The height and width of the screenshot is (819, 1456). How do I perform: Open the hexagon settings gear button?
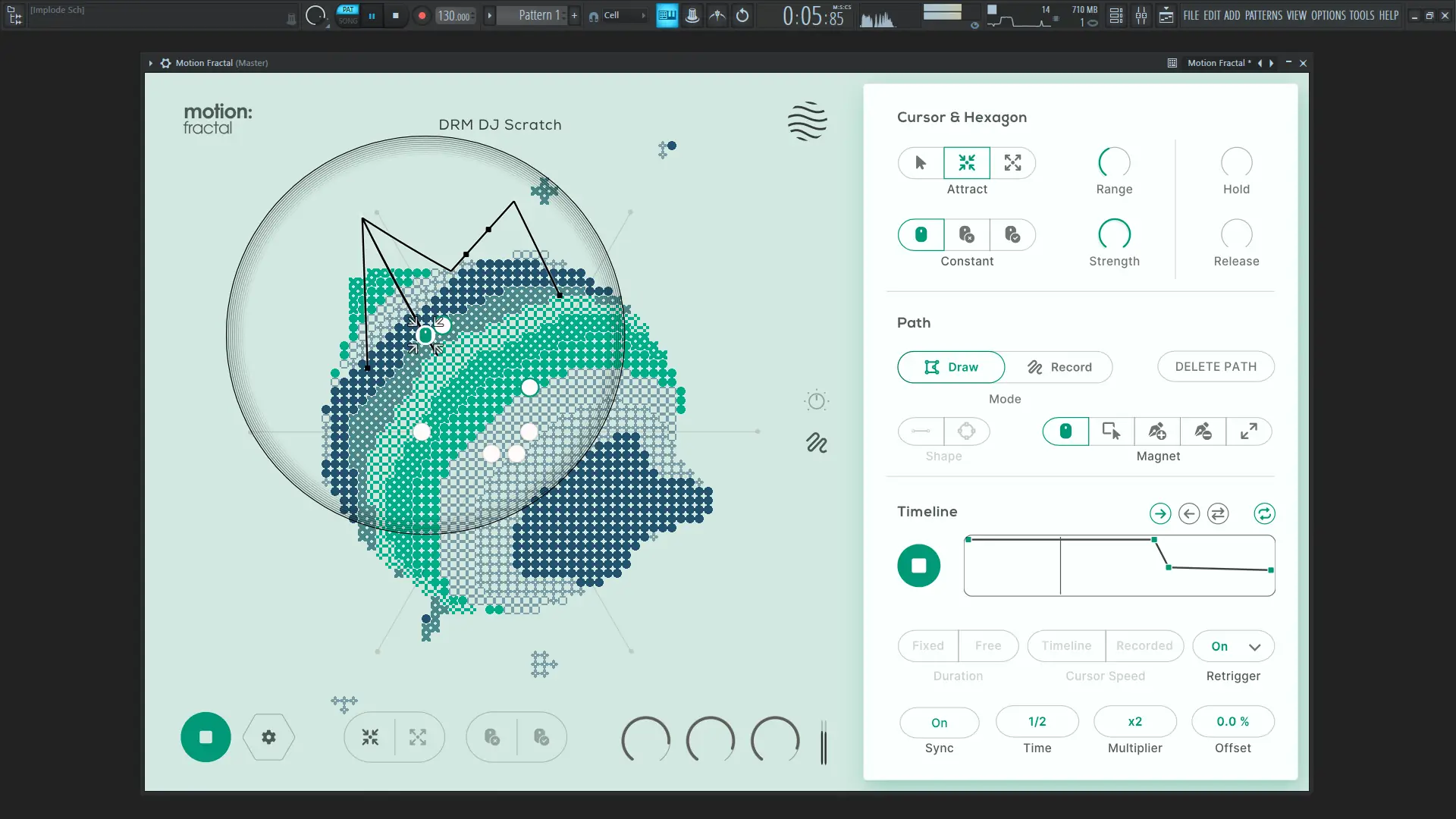[268, 737]
